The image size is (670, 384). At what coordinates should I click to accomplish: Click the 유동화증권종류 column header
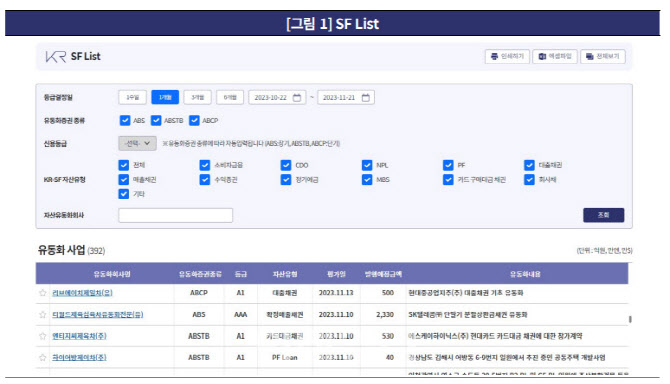[x=200, y=274]
